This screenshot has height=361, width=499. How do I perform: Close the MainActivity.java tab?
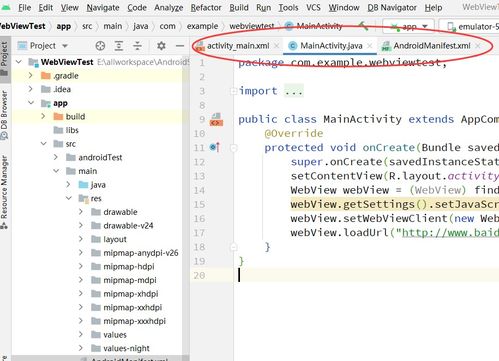pyautogui.click(x=370, y=46)
